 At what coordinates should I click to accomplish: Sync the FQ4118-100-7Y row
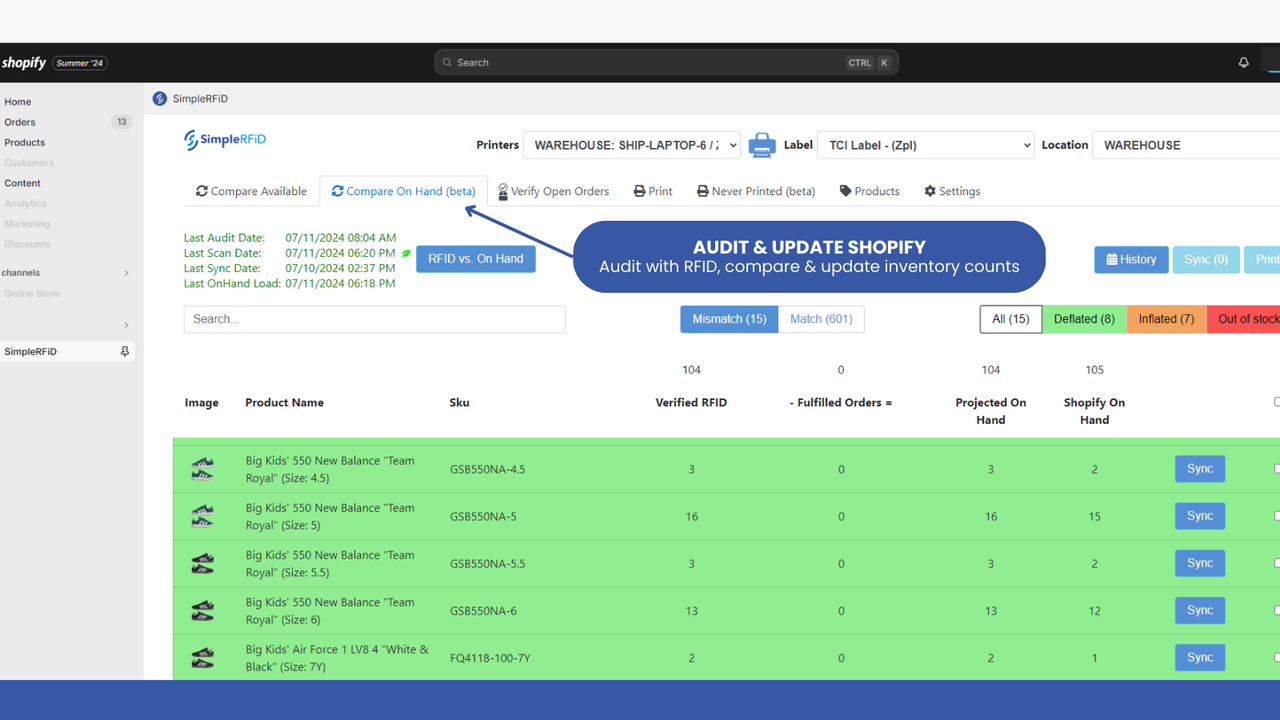1200,657
